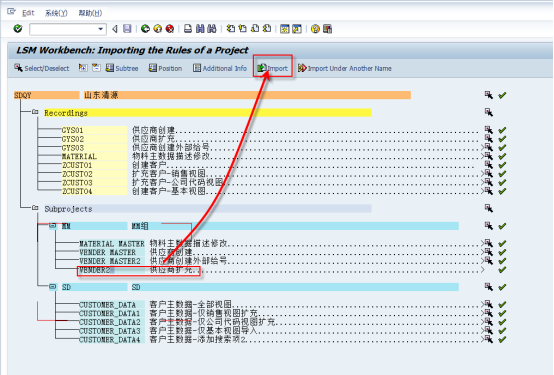Screen dimensions: 554x375
Task: Click the Additional Info button
Action: 220,68
